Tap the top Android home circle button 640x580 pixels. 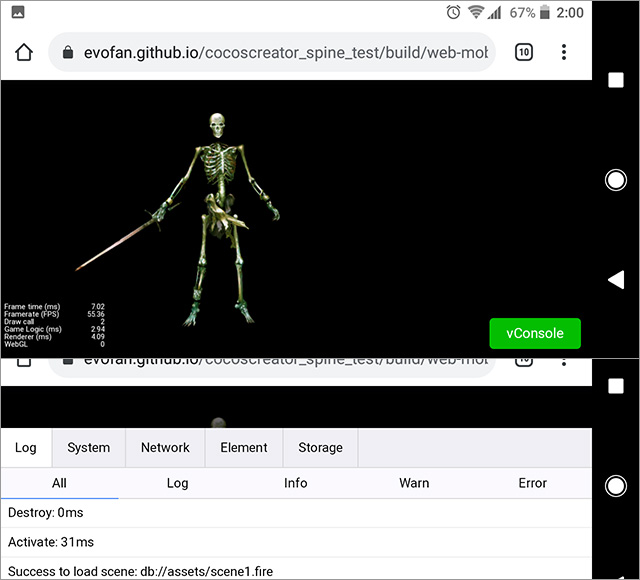click(616, 180)
